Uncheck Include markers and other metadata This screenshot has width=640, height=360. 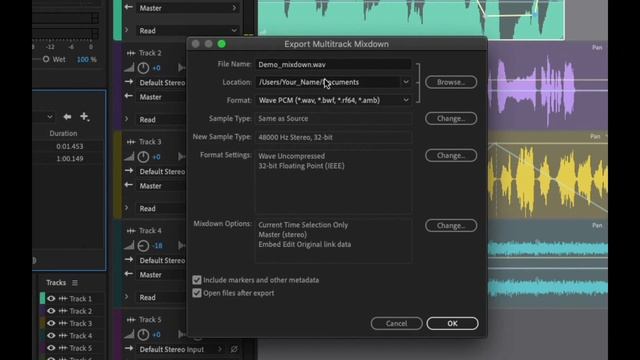point(197,280)
